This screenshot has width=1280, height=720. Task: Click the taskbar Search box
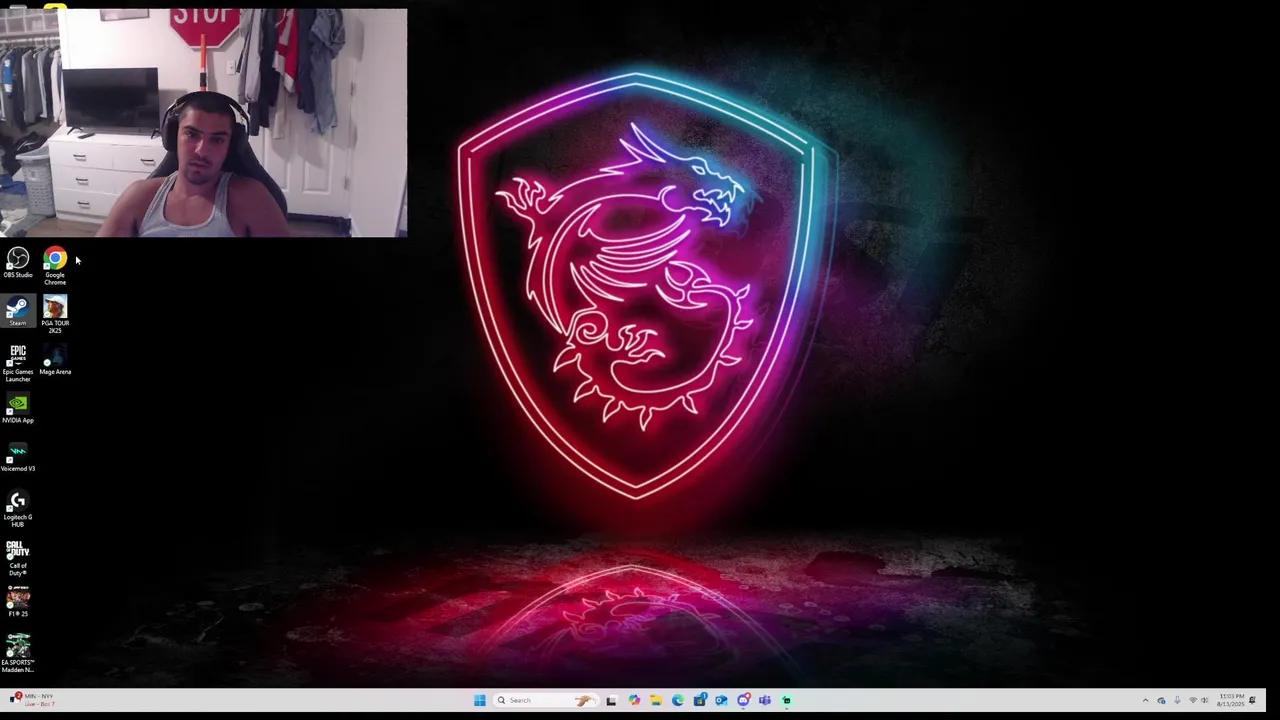click(546, 700)
